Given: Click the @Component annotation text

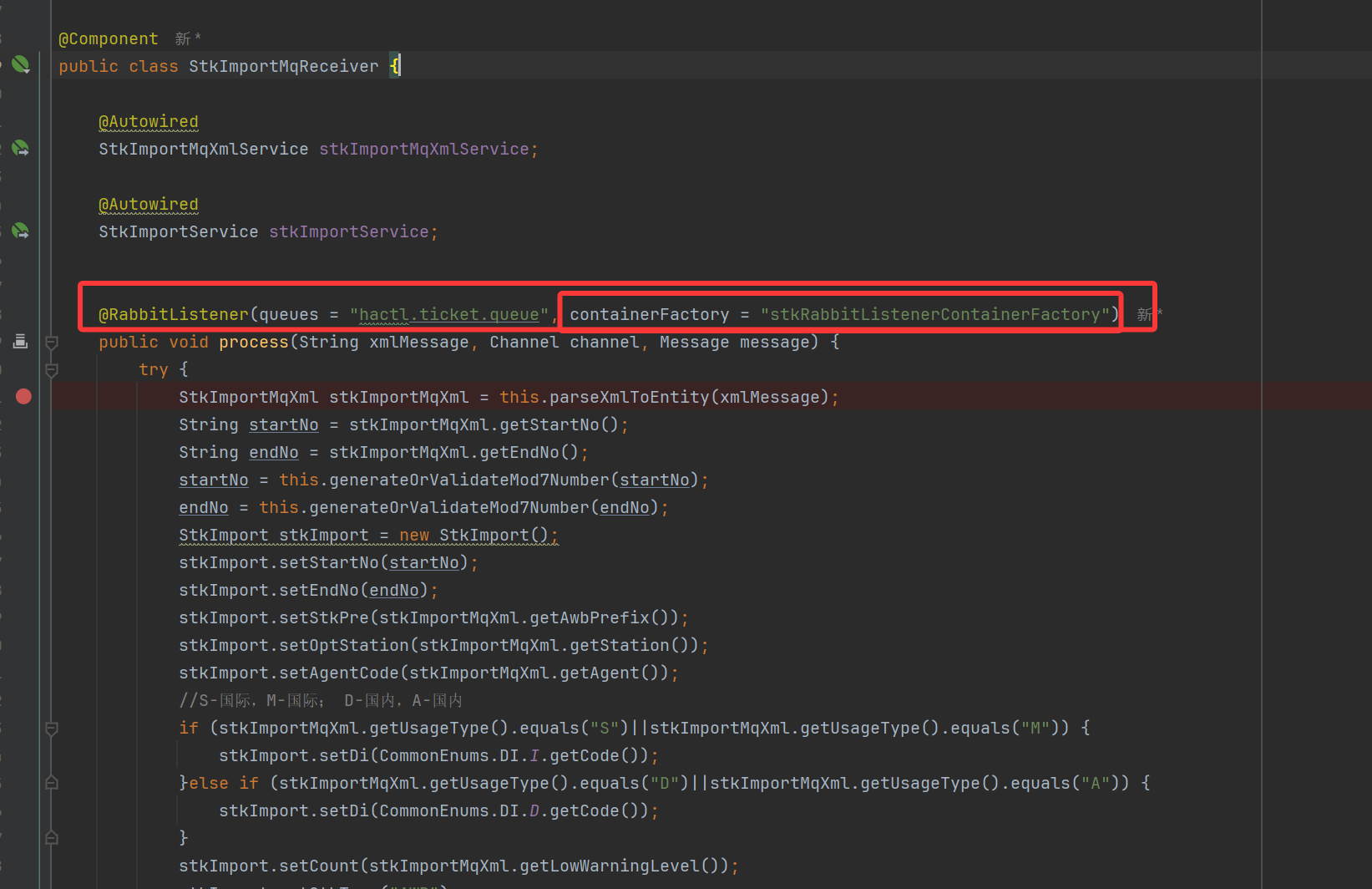Looking at the screenshot, I should pos(108,38).
